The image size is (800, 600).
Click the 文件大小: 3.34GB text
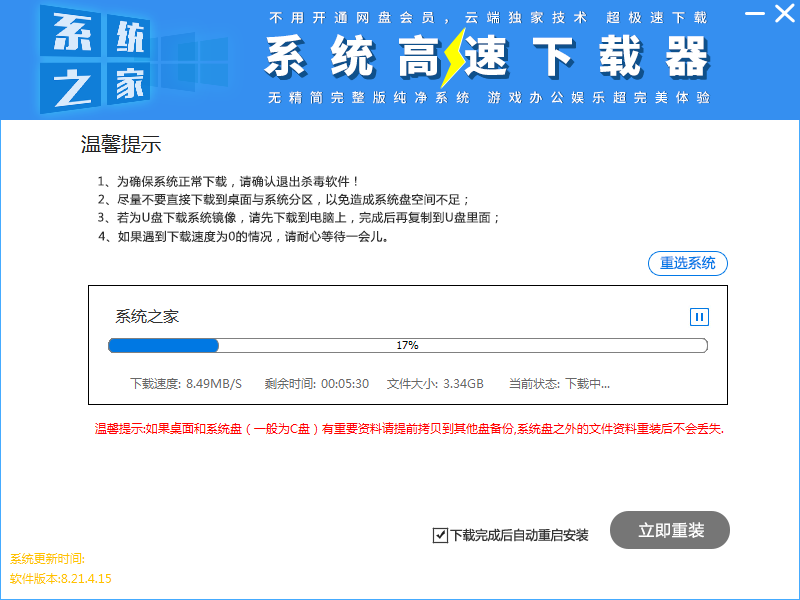coord(435,384)
